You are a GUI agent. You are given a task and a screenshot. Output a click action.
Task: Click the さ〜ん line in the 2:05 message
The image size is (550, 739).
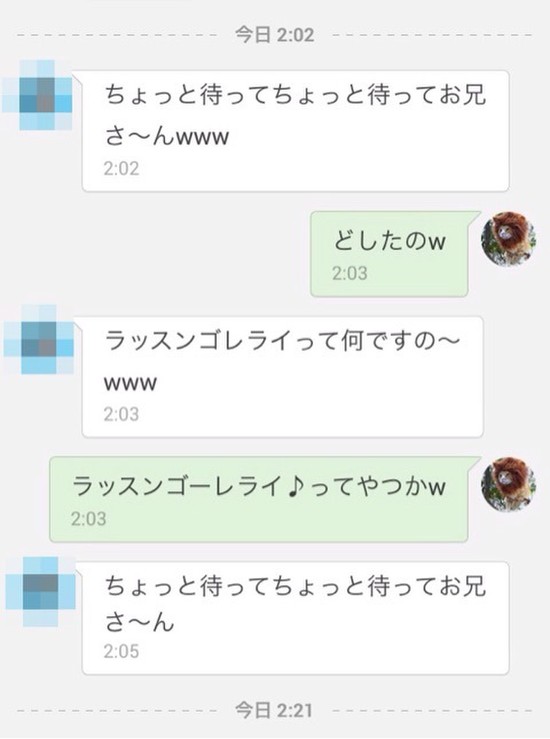pyautogui.click(x=140, y=622)
